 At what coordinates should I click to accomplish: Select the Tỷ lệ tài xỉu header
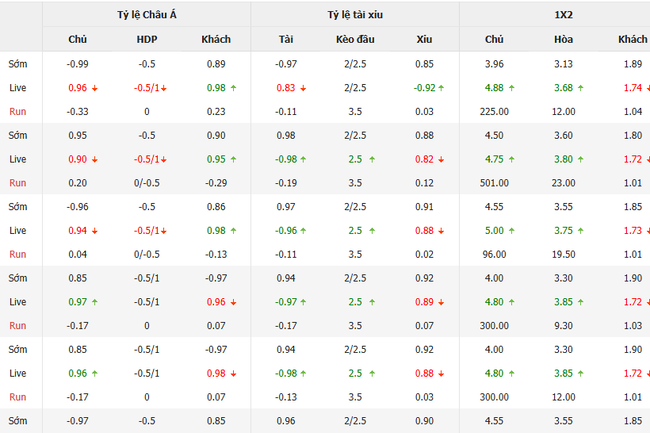(x=354, y=16)
